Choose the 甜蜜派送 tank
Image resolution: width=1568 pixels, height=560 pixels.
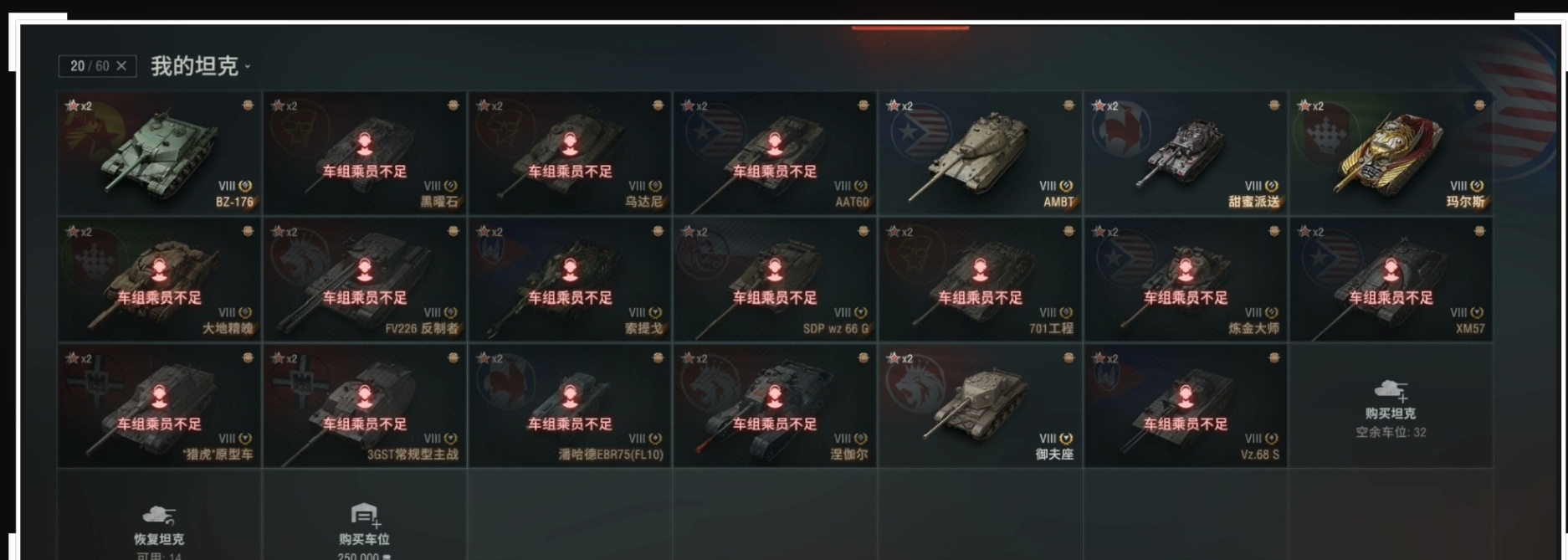[1185, 152]
